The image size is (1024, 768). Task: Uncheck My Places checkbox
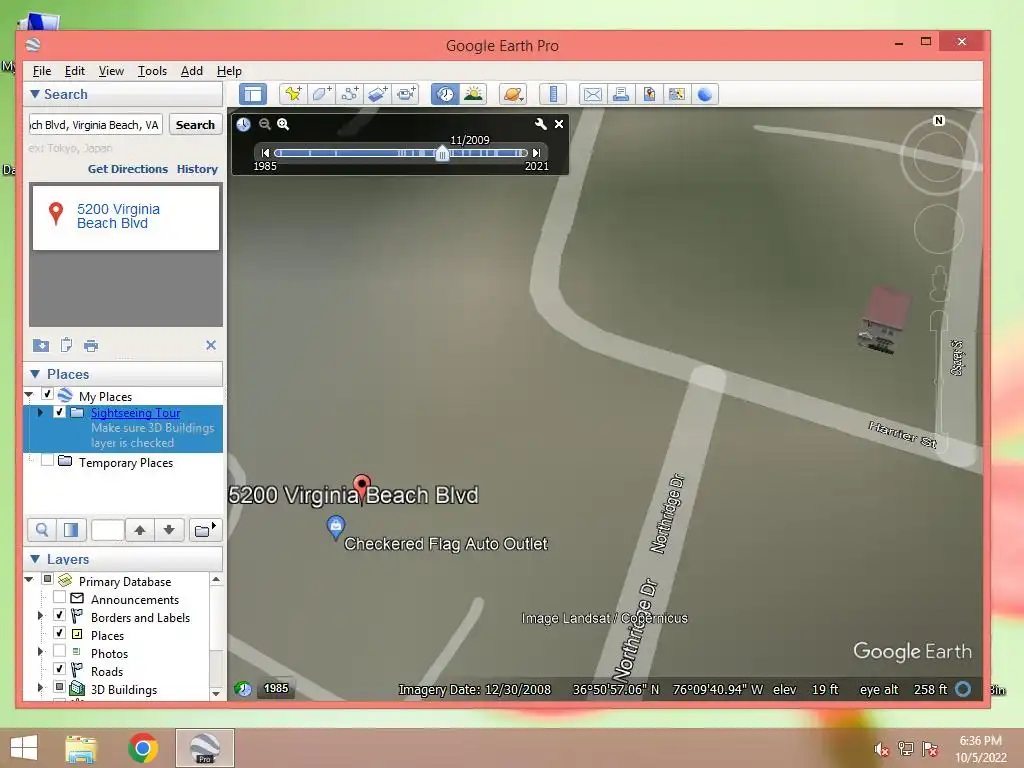[48, 394]
